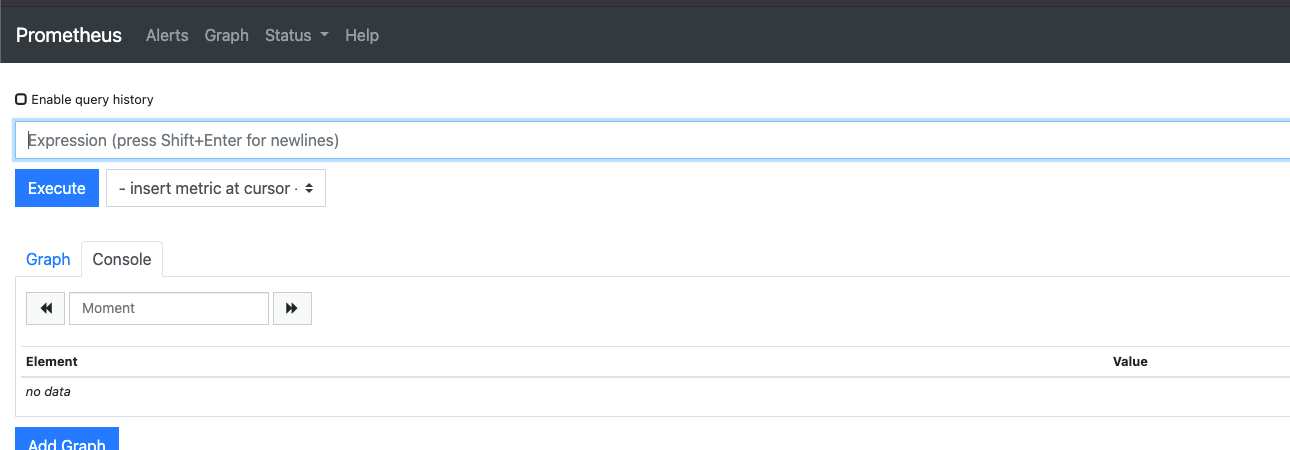Go to Graph in the navbar

click(x=226, y=35)
